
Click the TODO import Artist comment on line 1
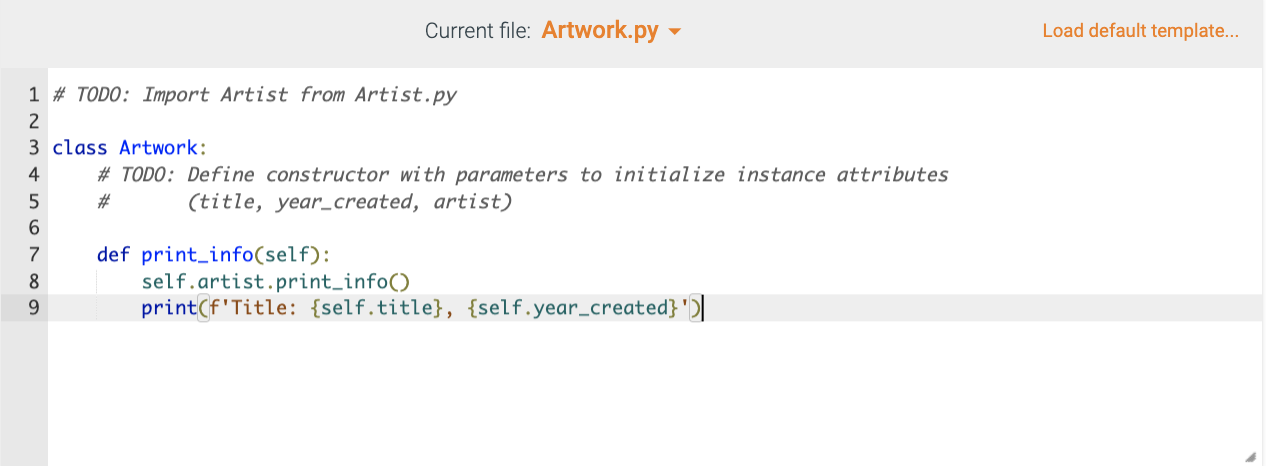point(255,95)
